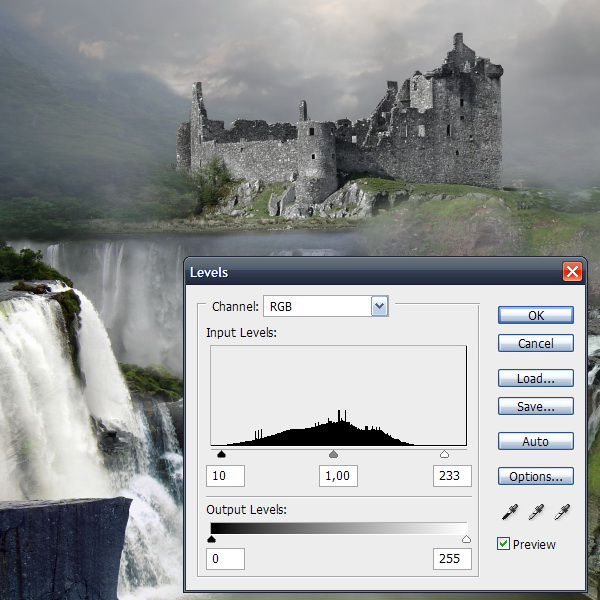This screenshot has width=600, height=600.
Task: Open the Channel RGB dropdown
Action: [x=326, y=306]
